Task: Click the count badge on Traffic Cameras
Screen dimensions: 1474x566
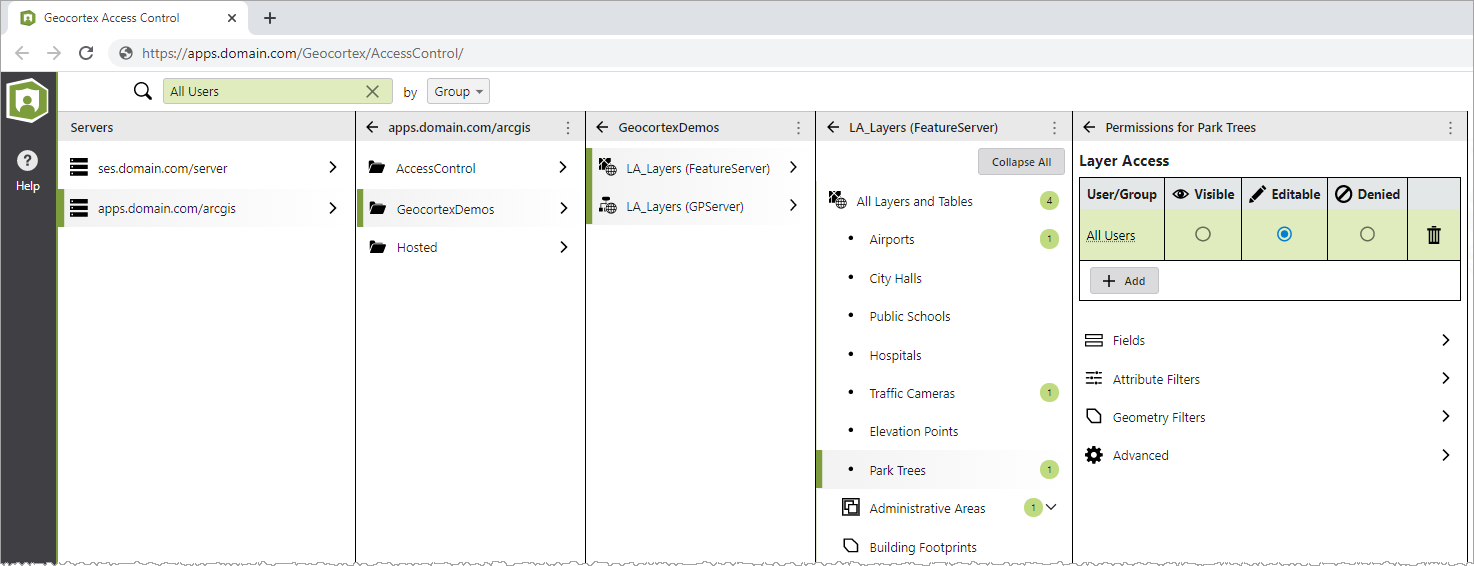Action: (x=1049, y=393)
